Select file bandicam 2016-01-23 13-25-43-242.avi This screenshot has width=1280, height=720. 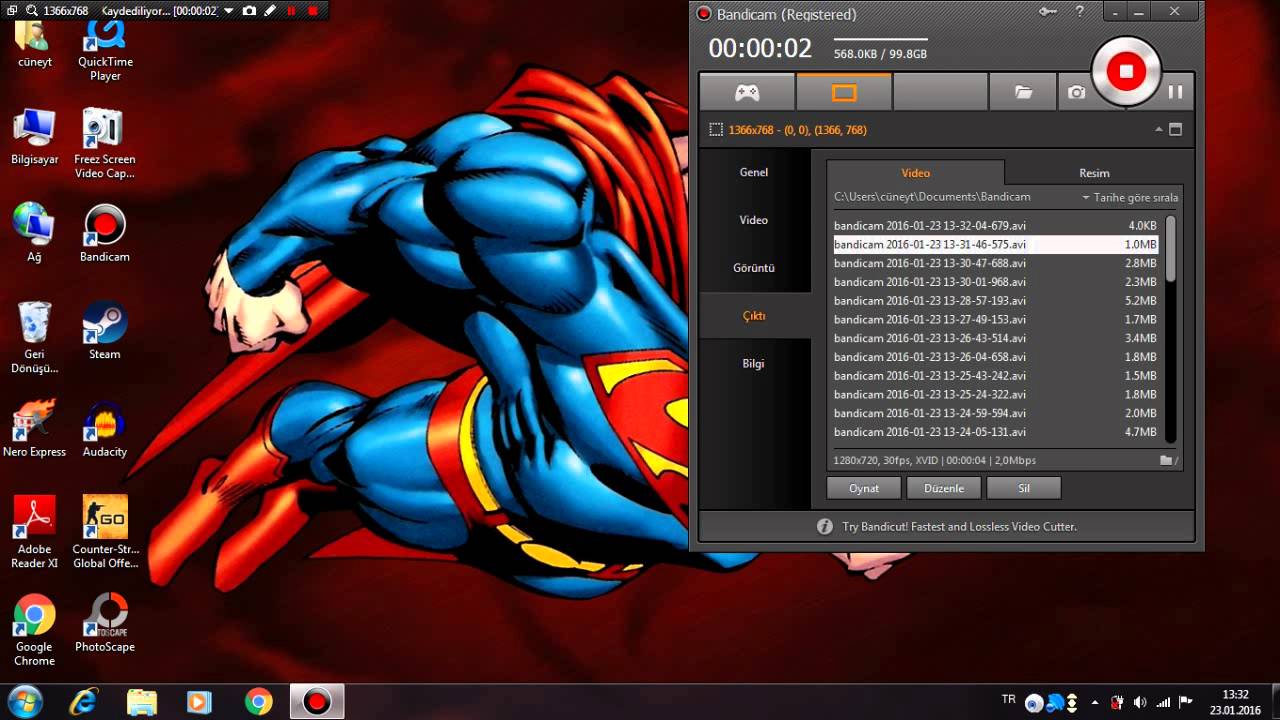coord(996,376)
